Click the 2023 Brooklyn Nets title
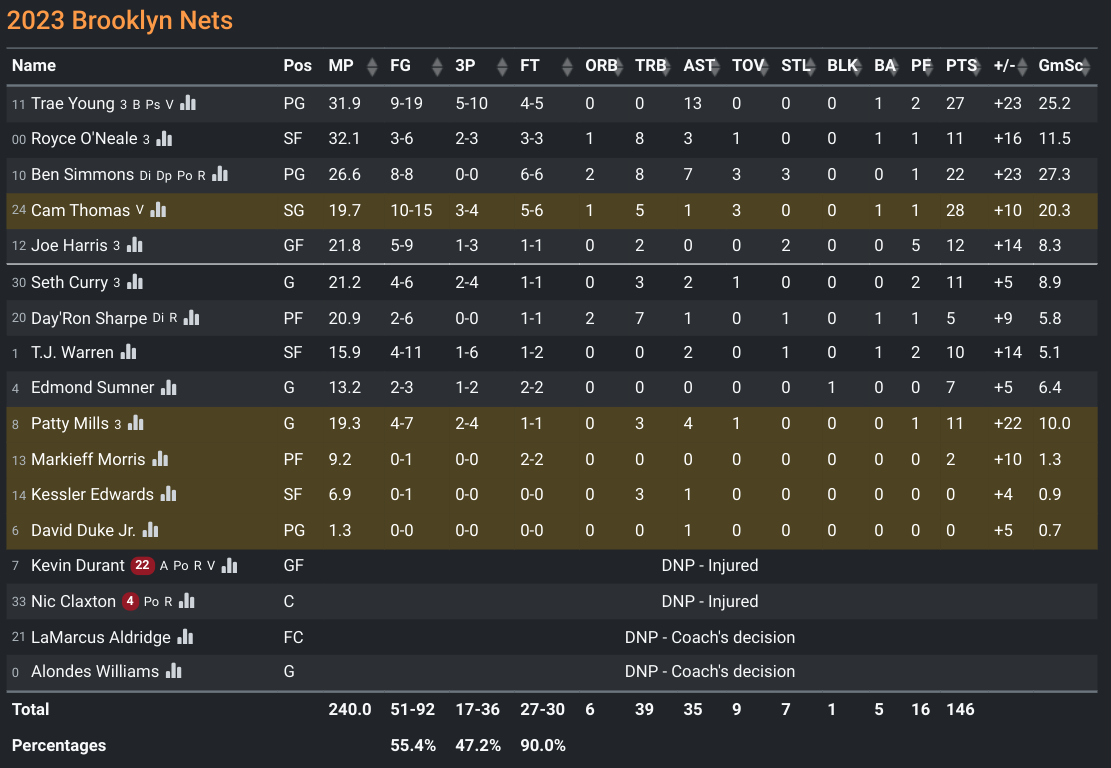 (120, 21)
